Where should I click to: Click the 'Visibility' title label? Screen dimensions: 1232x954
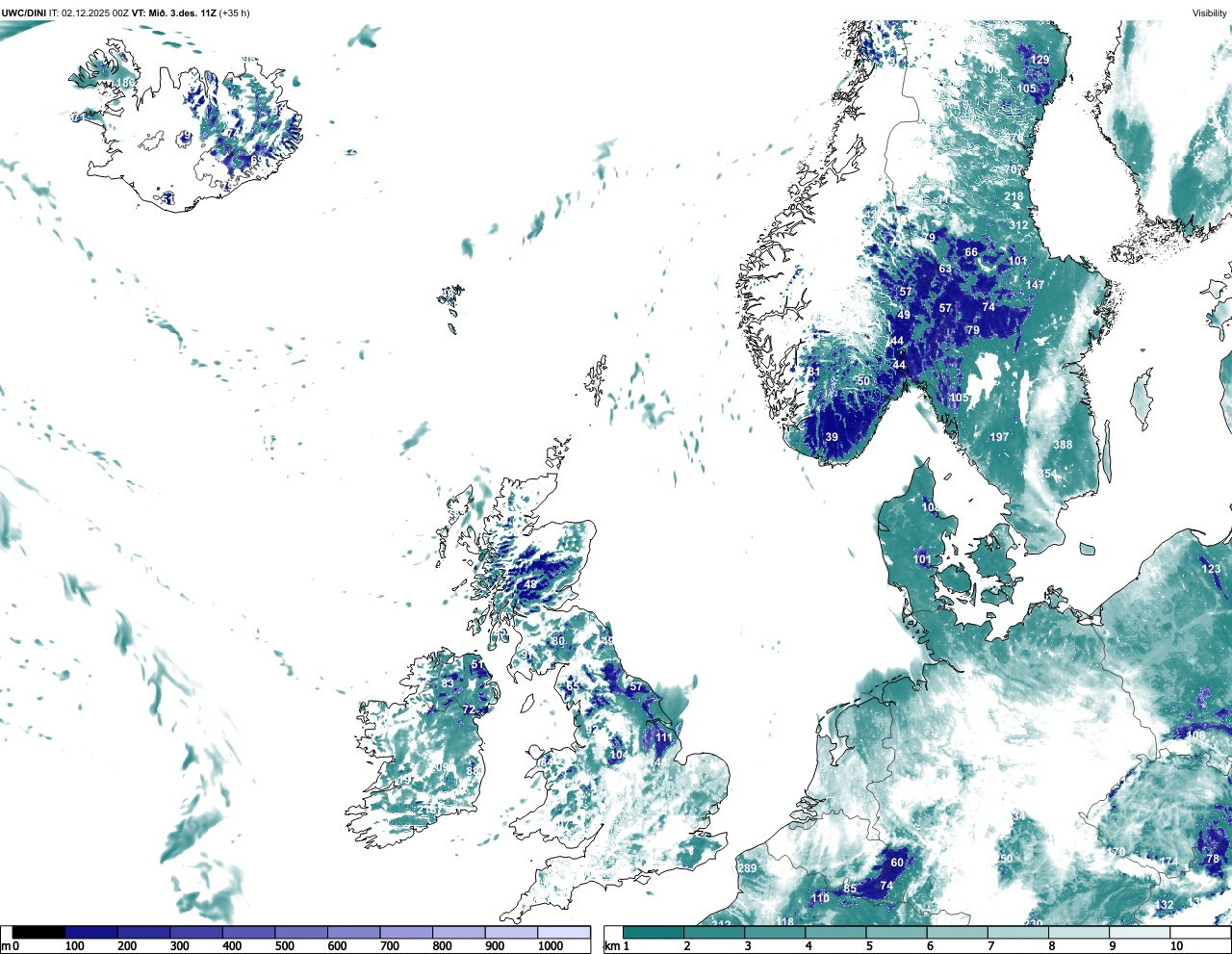[1209, 13]
